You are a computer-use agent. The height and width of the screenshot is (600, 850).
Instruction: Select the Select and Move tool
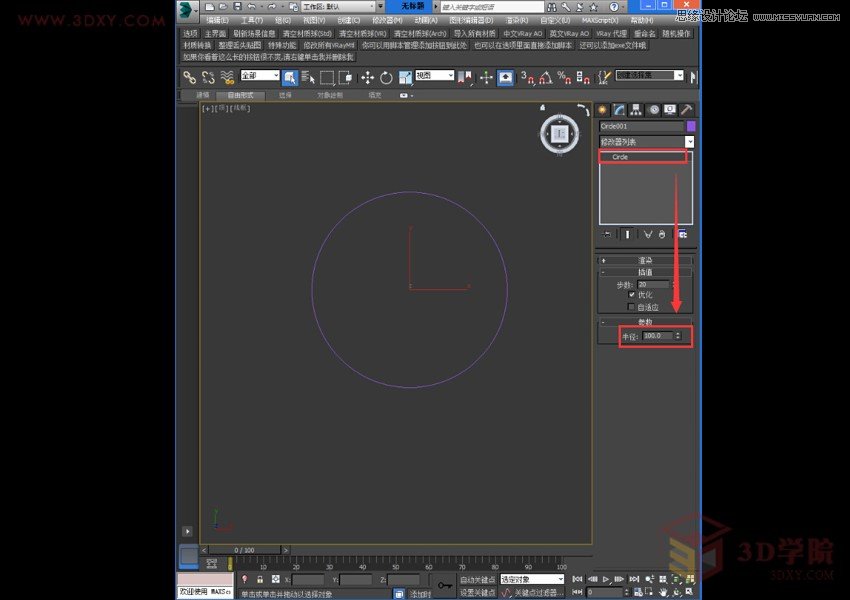click(x=366, y=77)
